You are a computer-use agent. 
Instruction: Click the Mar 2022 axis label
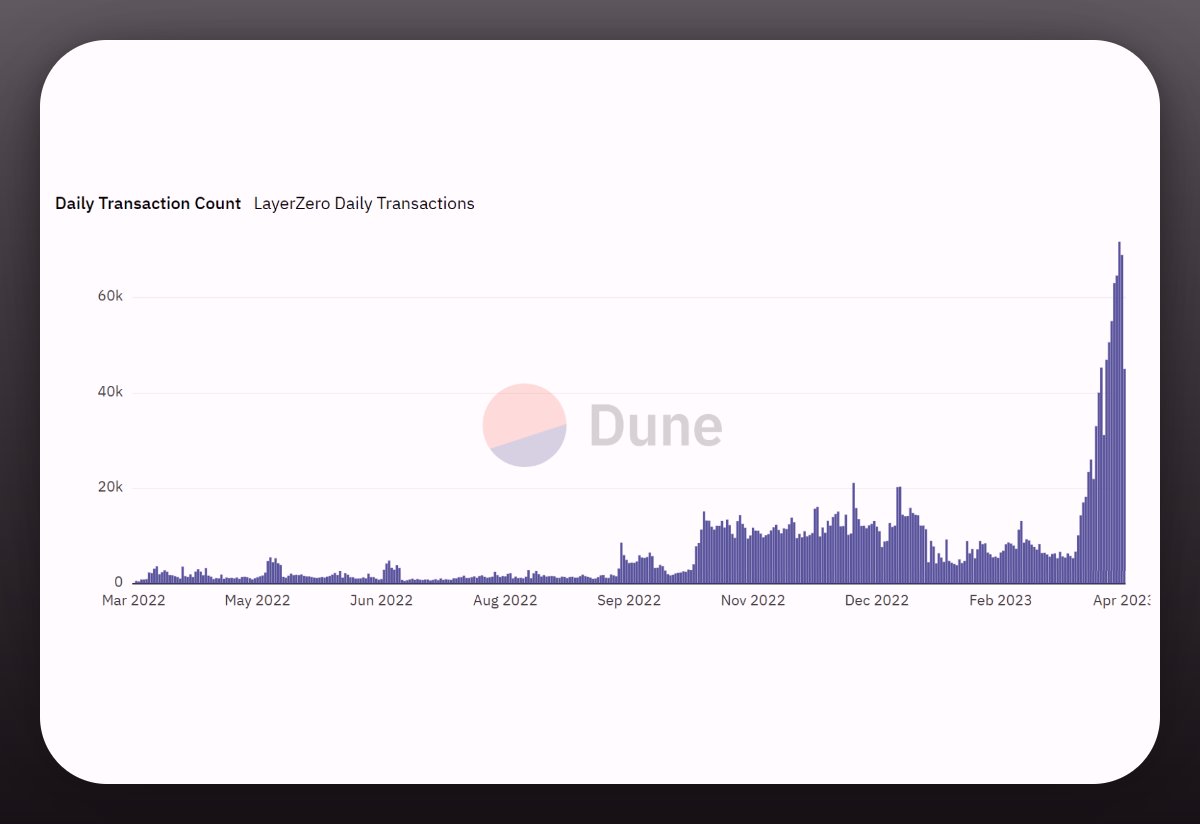click(133, 600)
